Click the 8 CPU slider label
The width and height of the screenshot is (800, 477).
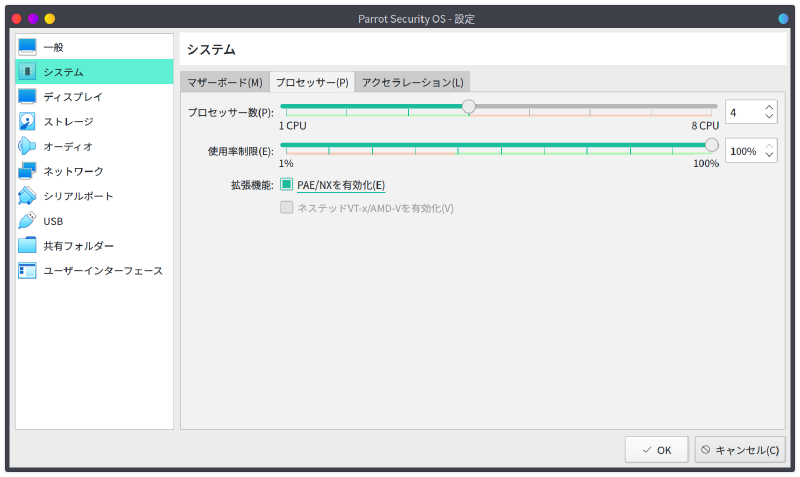705,125
